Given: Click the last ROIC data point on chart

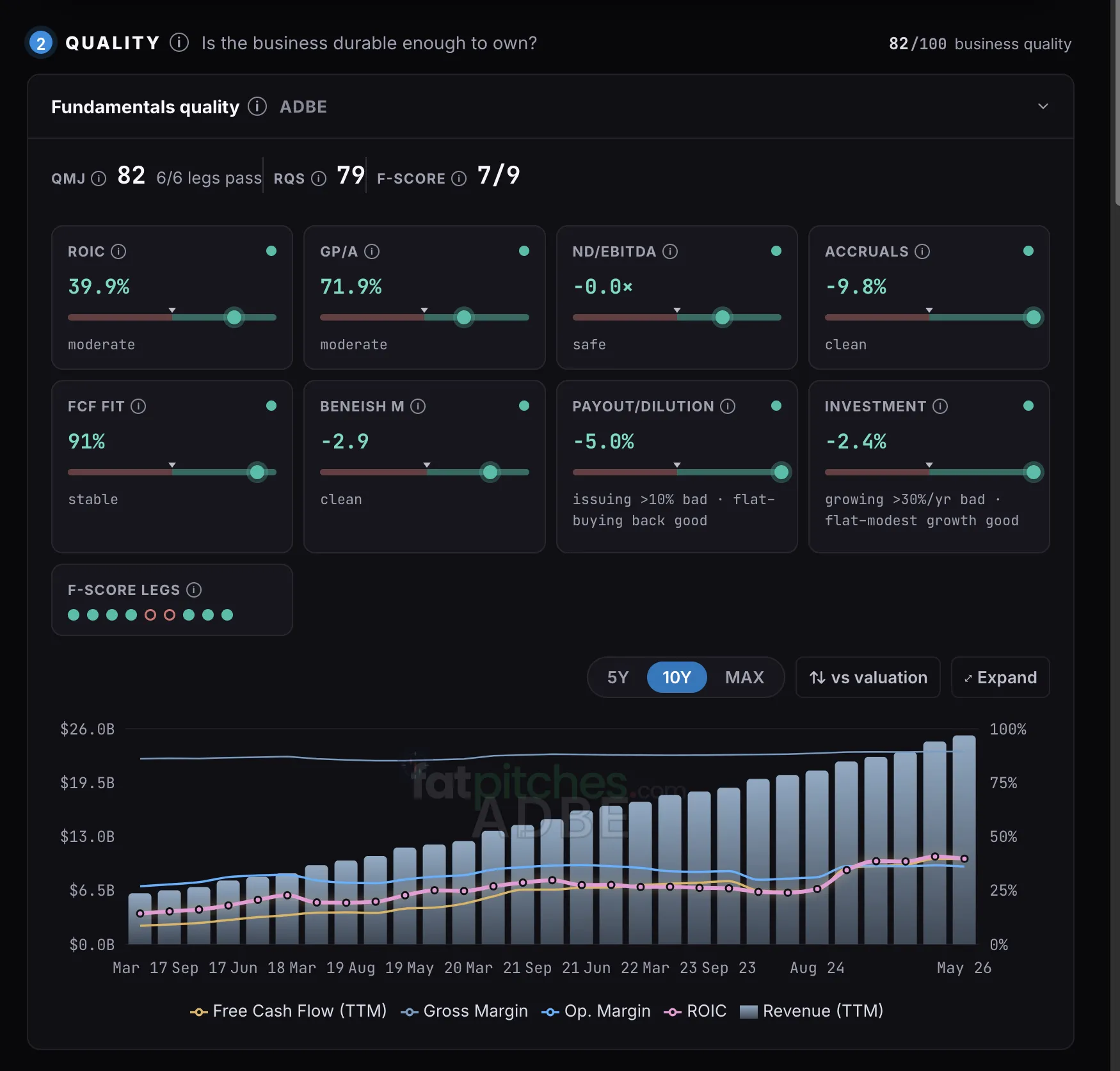Looking at the screenshot, I should [964, 859].
